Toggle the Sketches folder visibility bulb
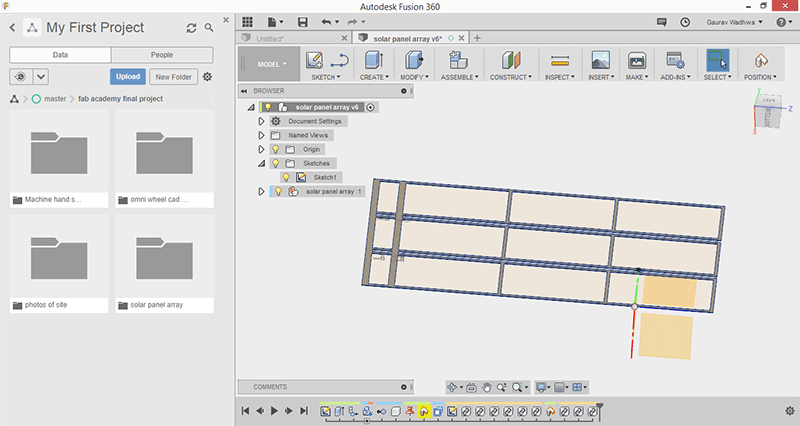800x426 pixels. 275,163
